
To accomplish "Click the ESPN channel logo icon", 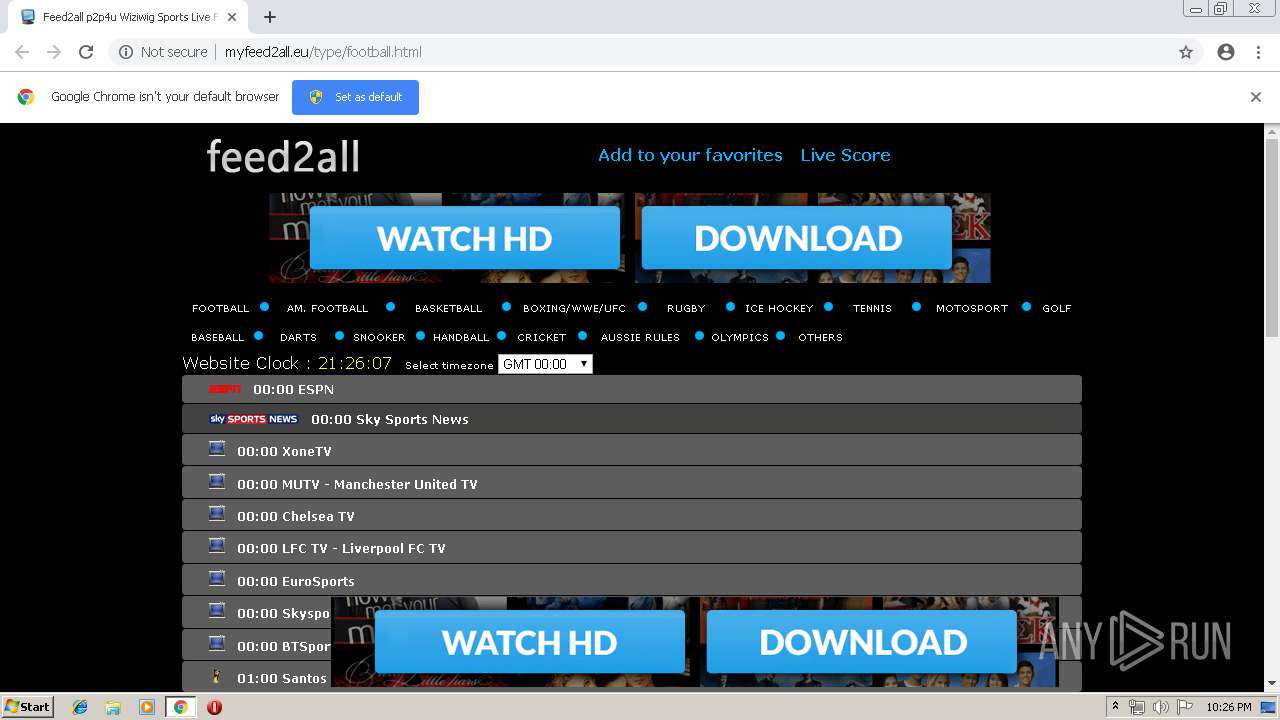I will [224, 389].
